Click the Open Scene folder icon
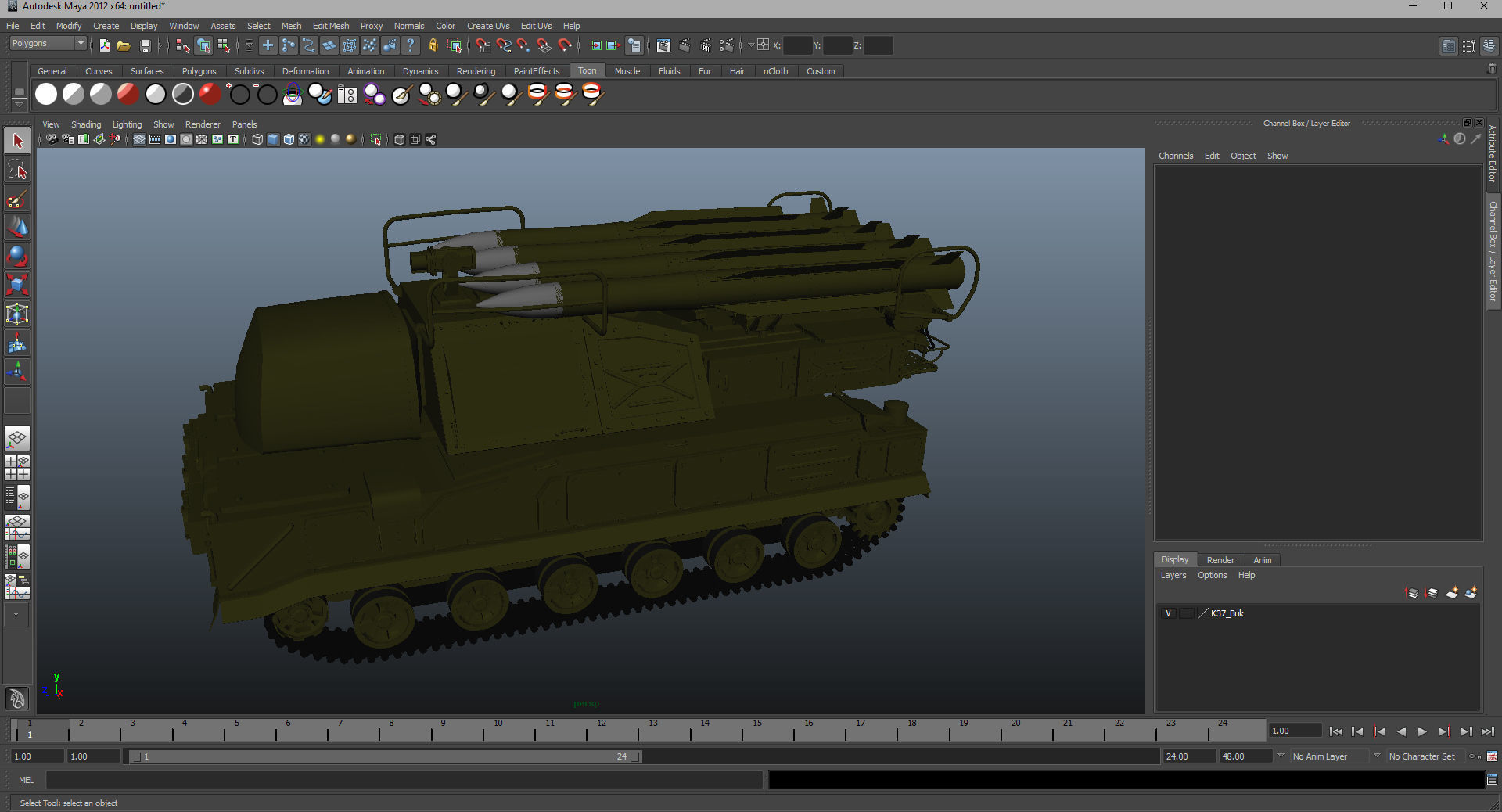This screenshot has height=812, width=1502. point(124,45)
